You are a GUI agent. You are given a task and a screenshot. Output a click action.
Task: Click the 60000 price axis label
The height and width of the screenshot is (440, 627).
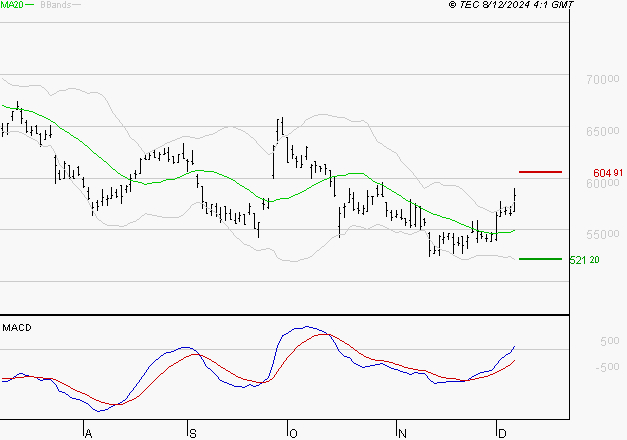pos(603,183)
